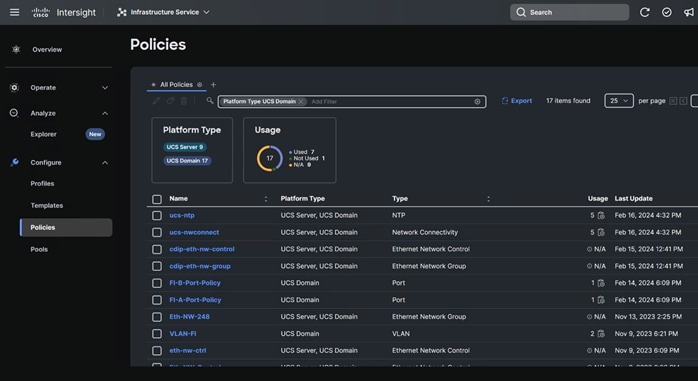Add a new tab with plus icon

coord(213,85)
